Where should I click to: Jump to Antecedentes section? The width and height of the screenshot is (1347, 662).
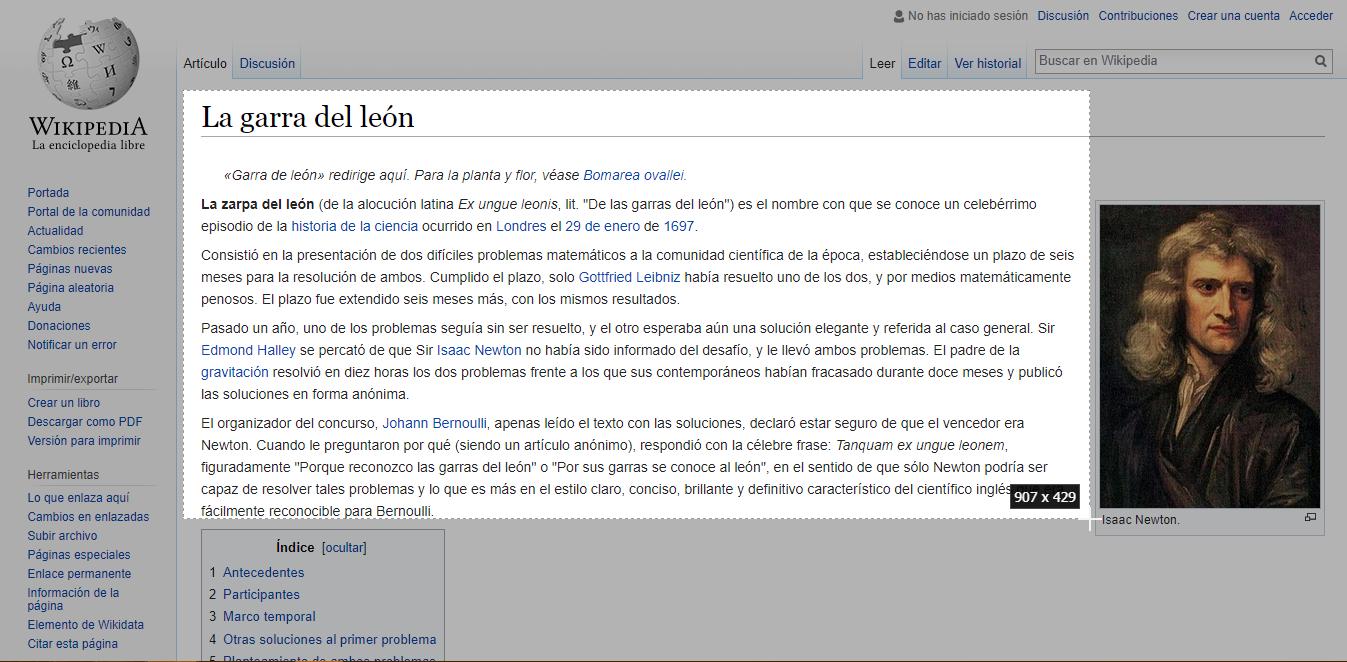click(263, 573)
